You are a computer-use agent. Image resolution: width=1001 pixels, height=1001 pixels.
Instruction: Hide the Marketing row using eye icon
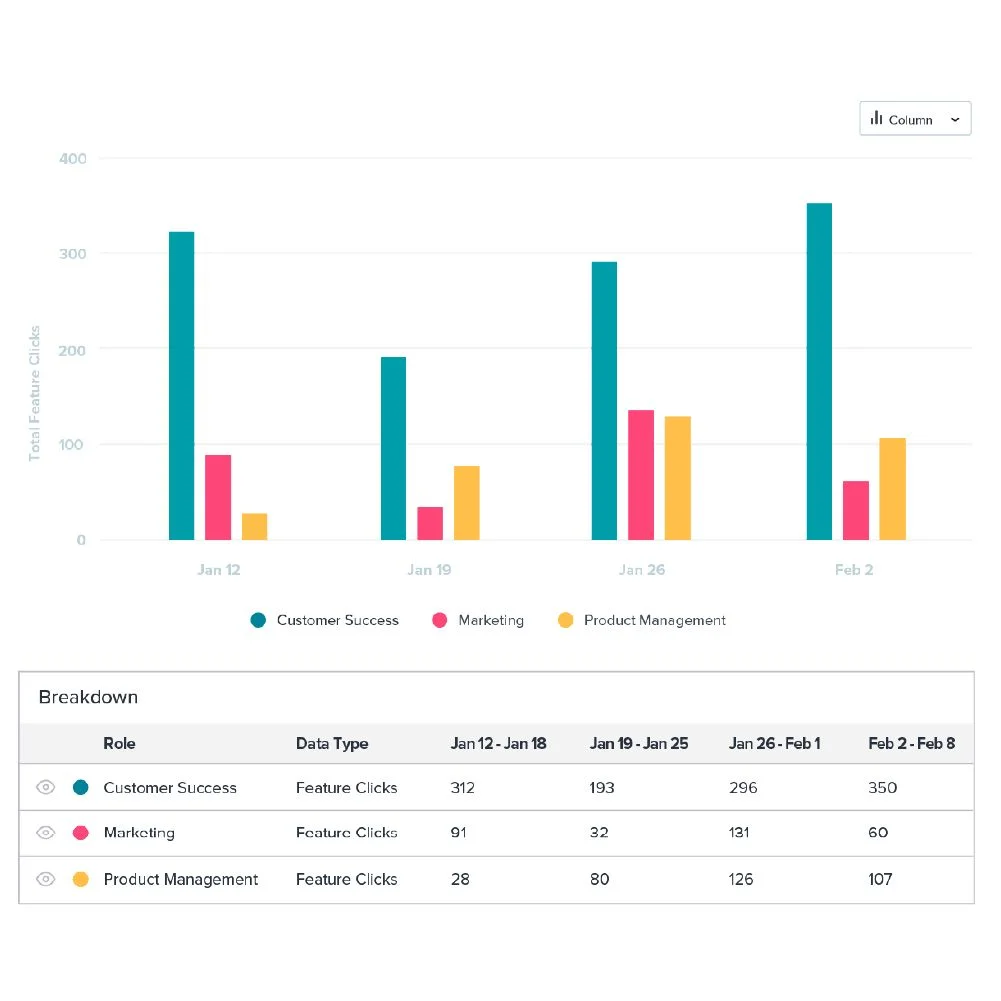pyautogui.click(x=45, y=832)
